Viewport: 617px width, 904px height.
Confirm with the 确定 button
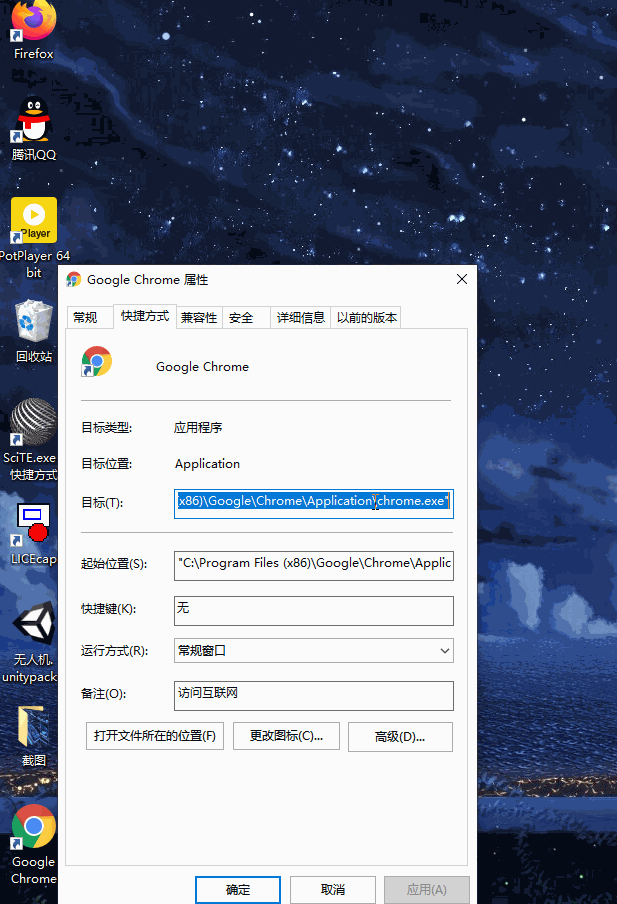(238, 890)
